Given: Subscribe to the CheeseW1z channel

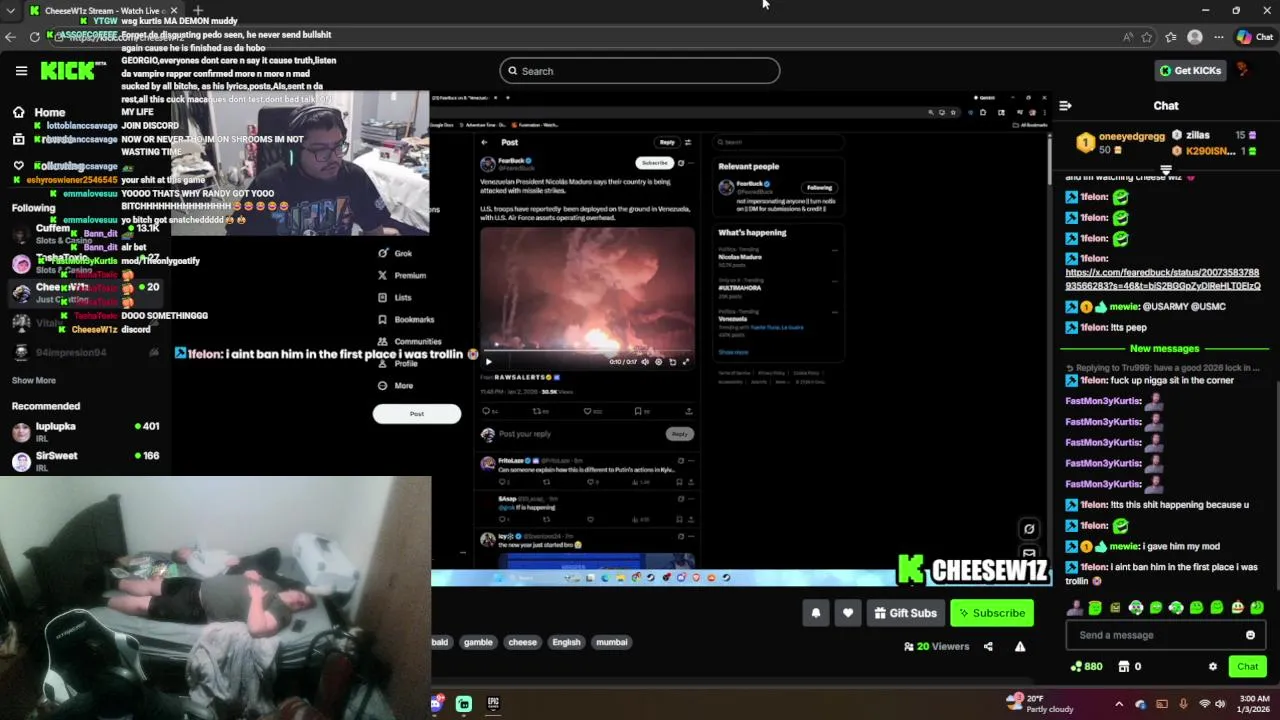Looking at the screenshot, I should click(x=992, y=613).
